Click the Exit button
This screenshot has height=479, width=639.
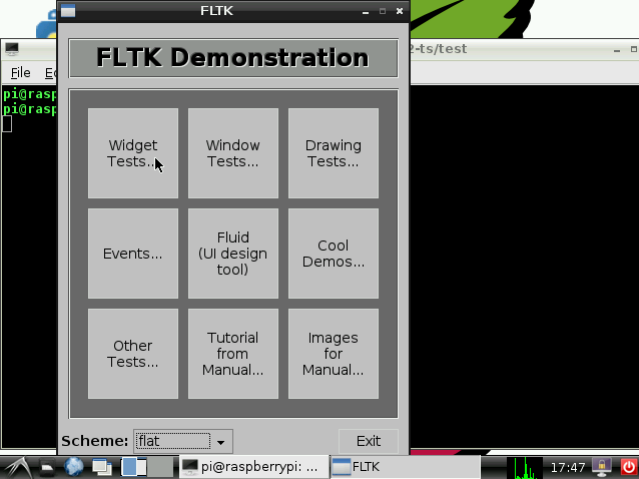[368, 441]
